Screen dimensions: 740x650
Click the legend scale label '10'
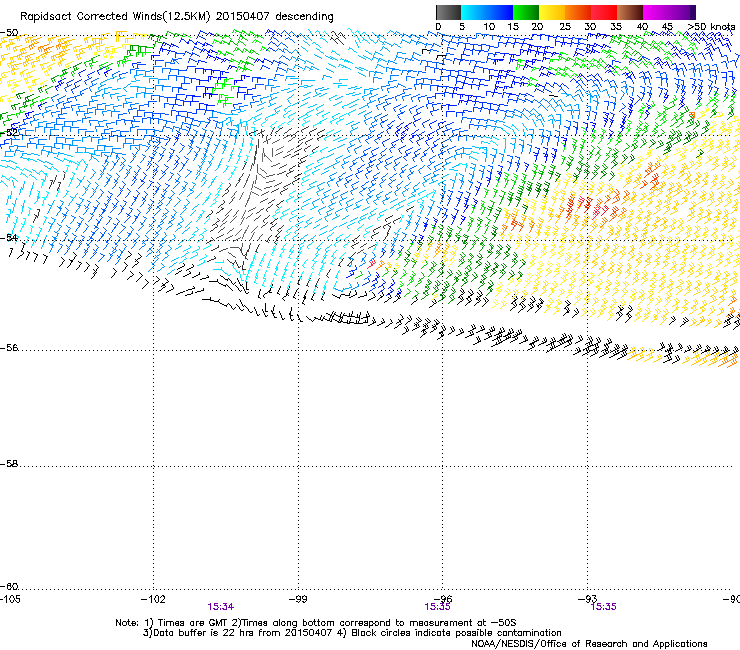click(489, 27)
